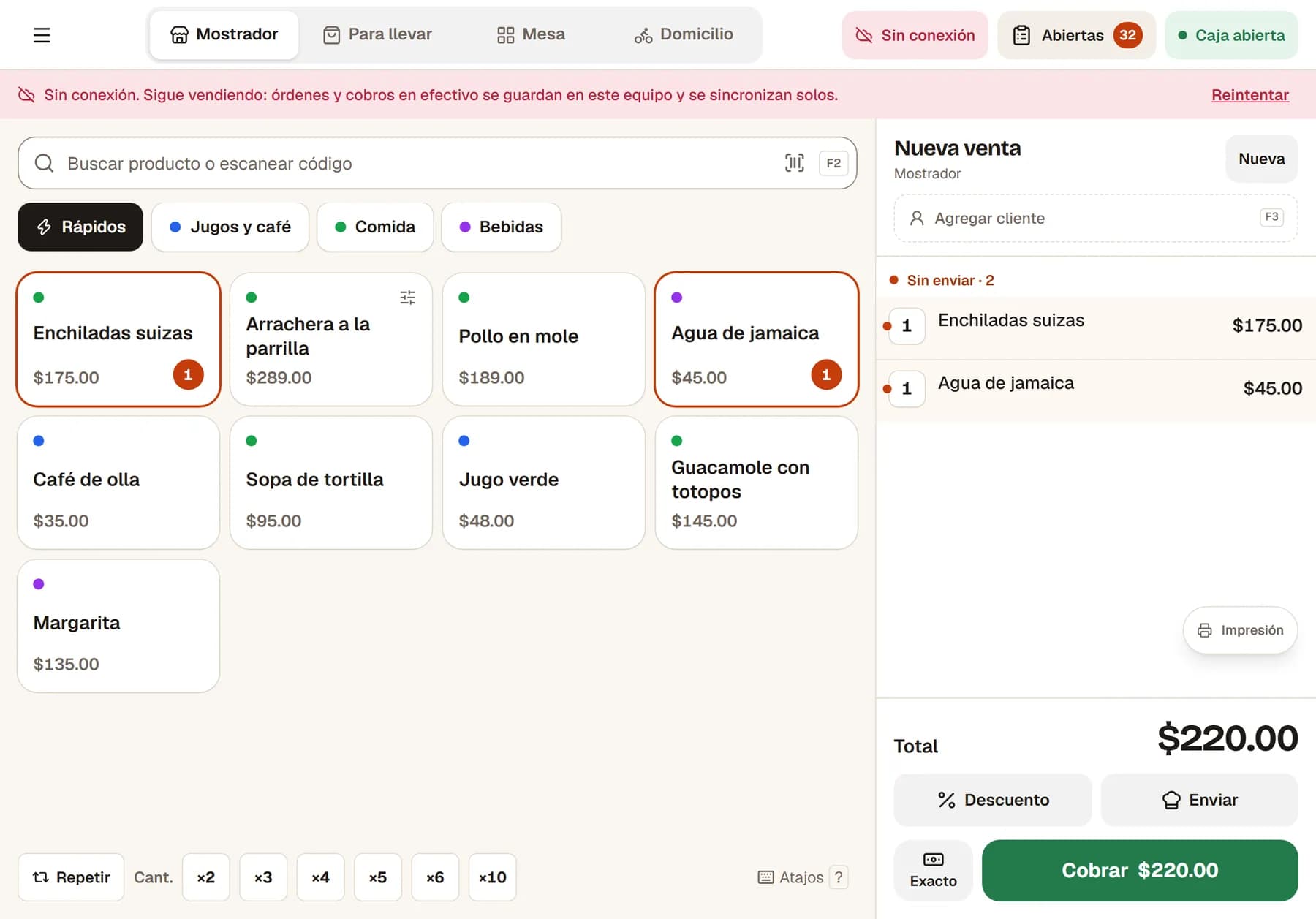Screen dimensions: 1316x919
Task: Click the Nueva sale button
Action: pyautogui.click(x=1261, y=159)
